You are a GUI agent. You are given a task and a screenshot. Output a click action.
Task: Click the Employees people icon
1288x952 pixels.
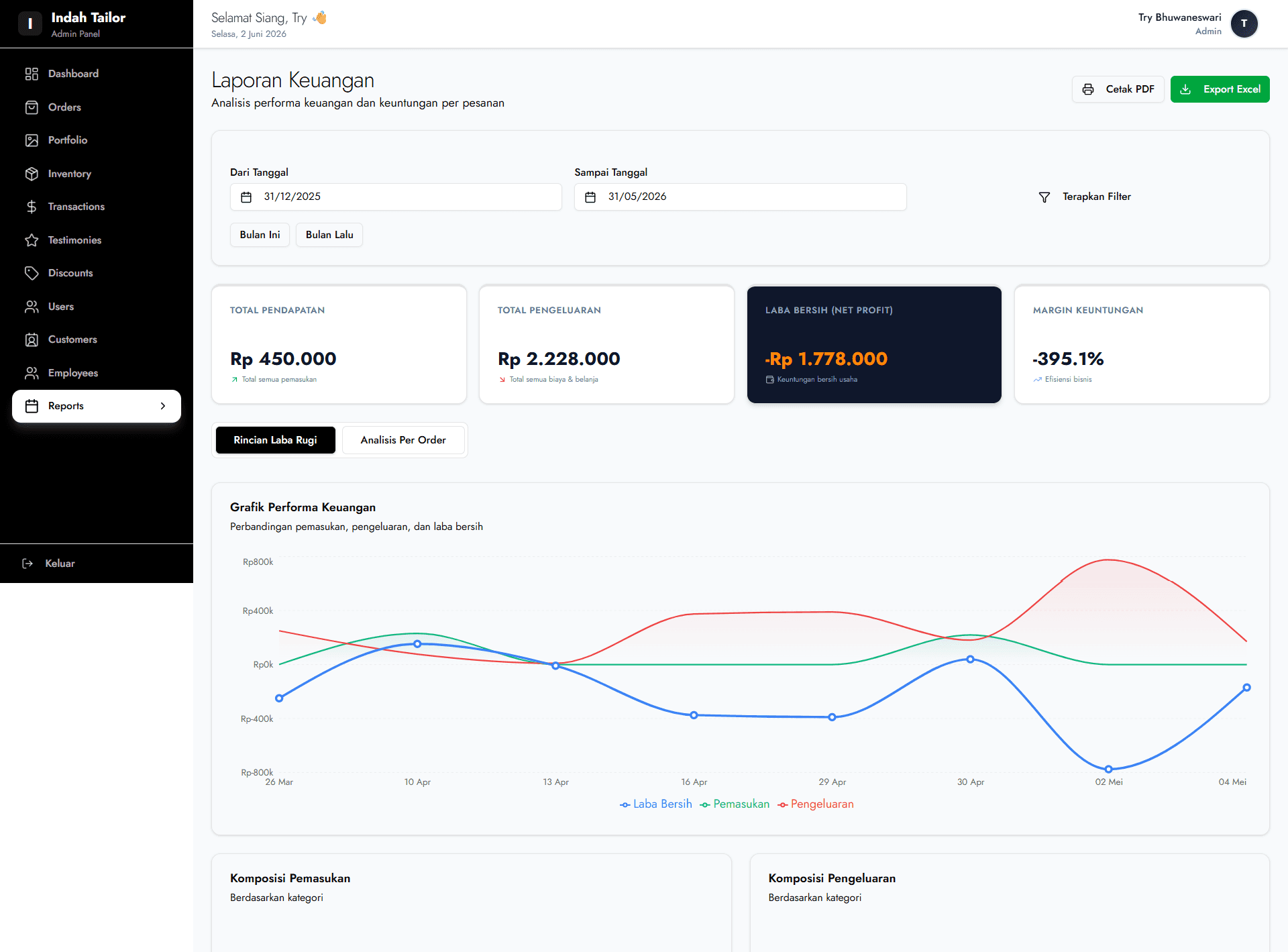point(32,373)
